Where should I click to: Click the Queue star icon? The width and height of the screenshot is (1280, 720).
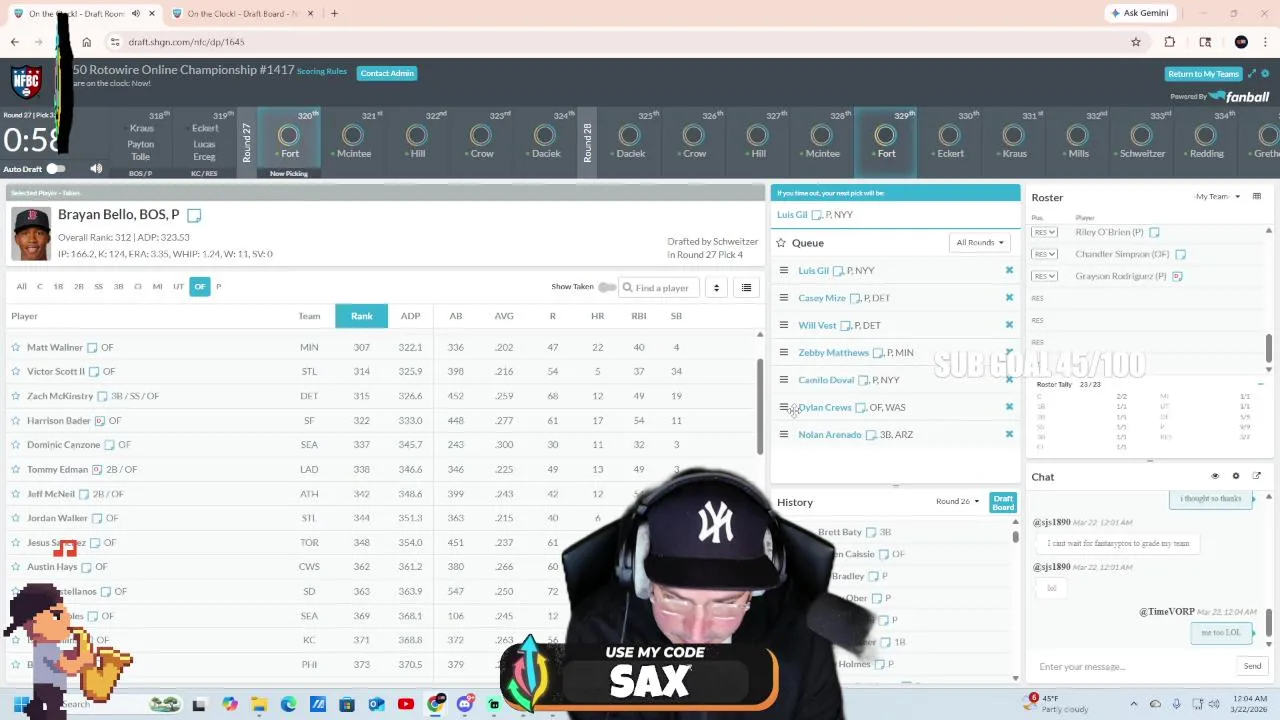(781, 243)
